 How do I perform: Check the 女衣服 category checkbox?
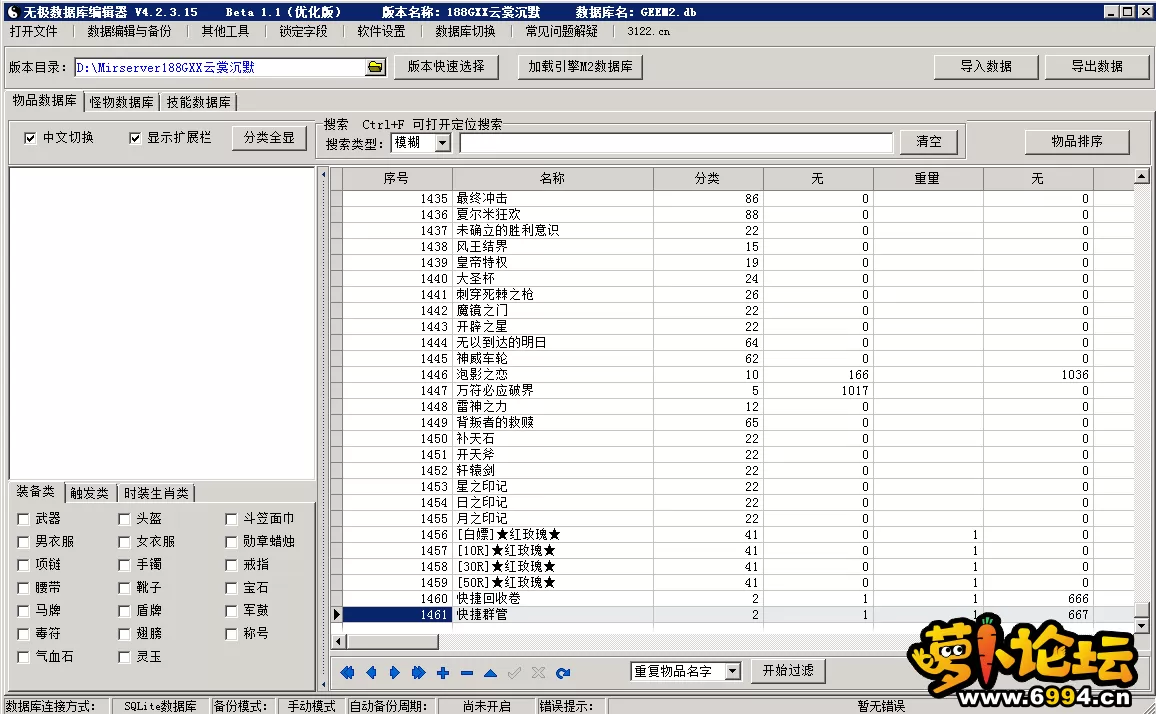124,542
